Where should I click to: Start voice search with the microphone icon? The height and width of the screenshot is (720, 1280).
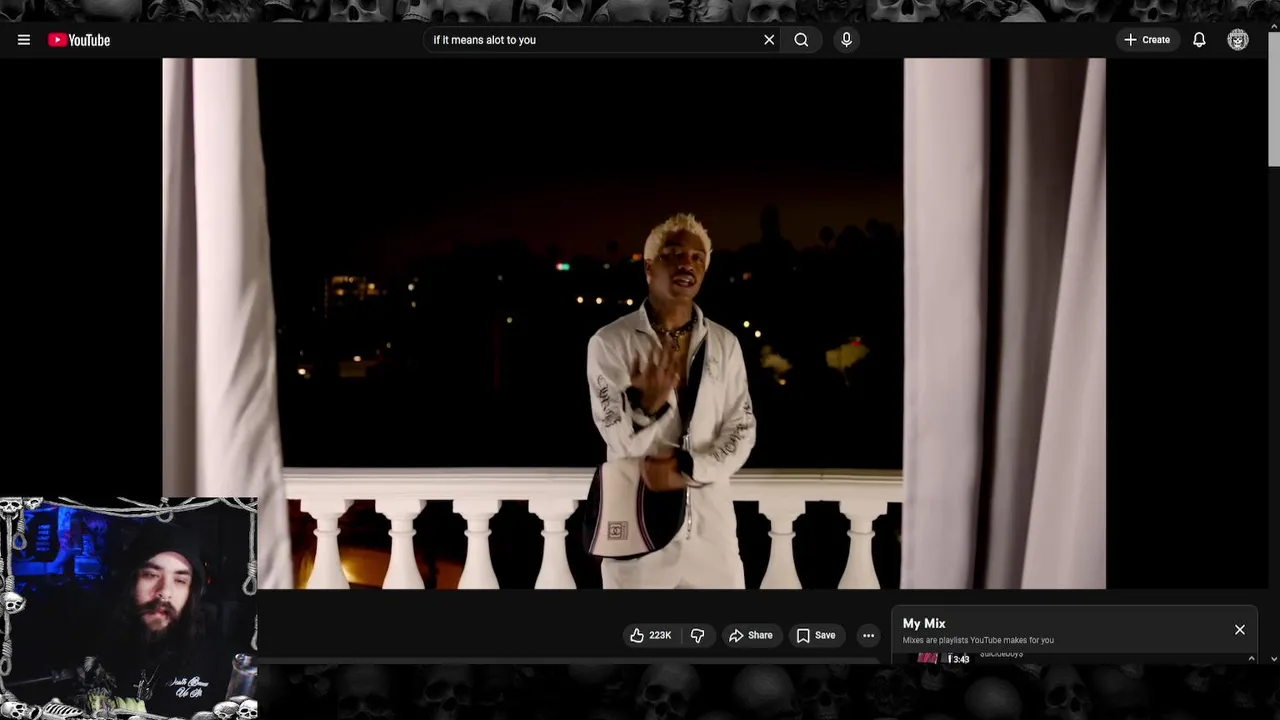click(x=846, y=40)
